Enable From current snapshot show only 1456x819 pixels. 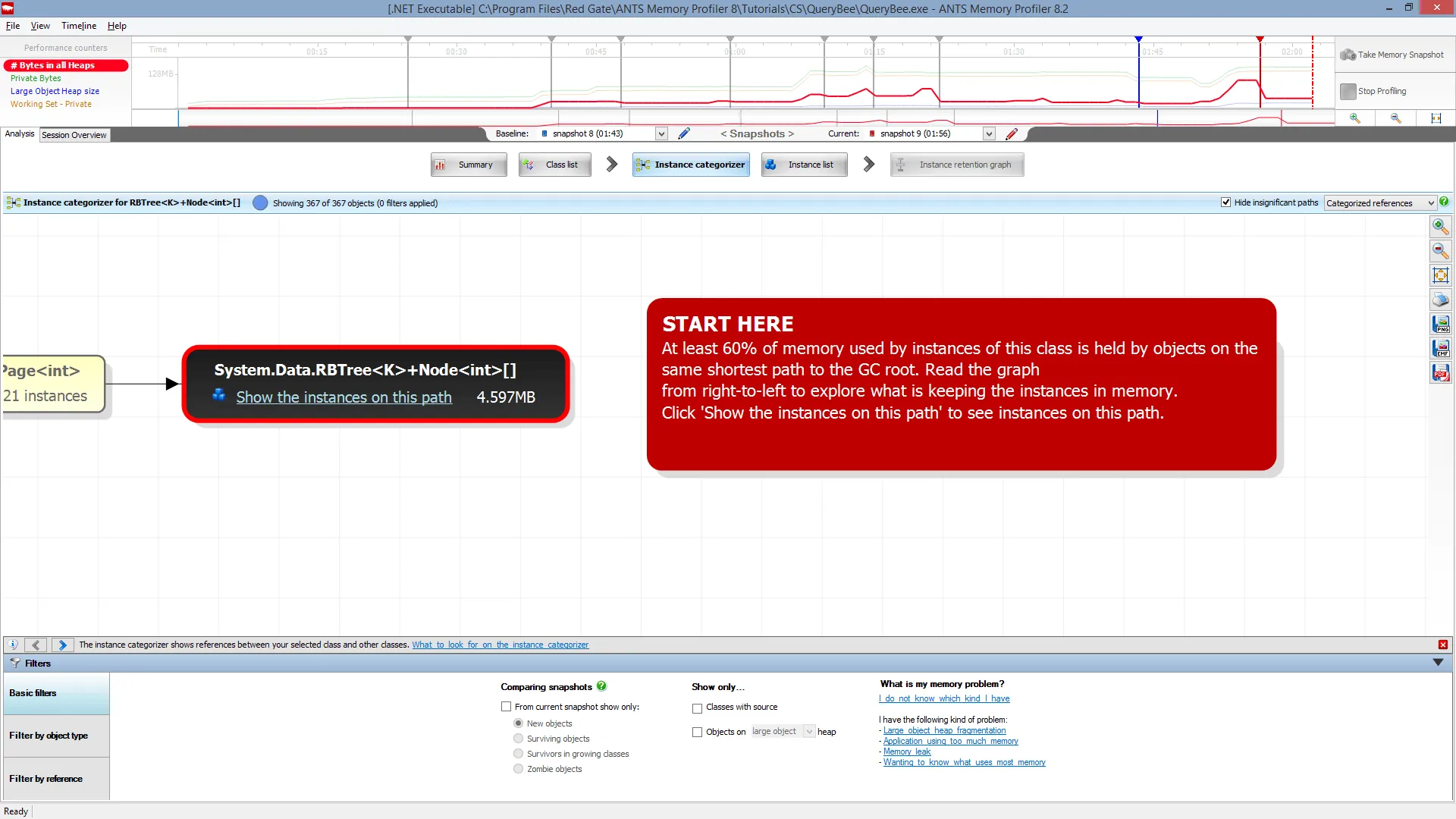[x=506, y=706]
